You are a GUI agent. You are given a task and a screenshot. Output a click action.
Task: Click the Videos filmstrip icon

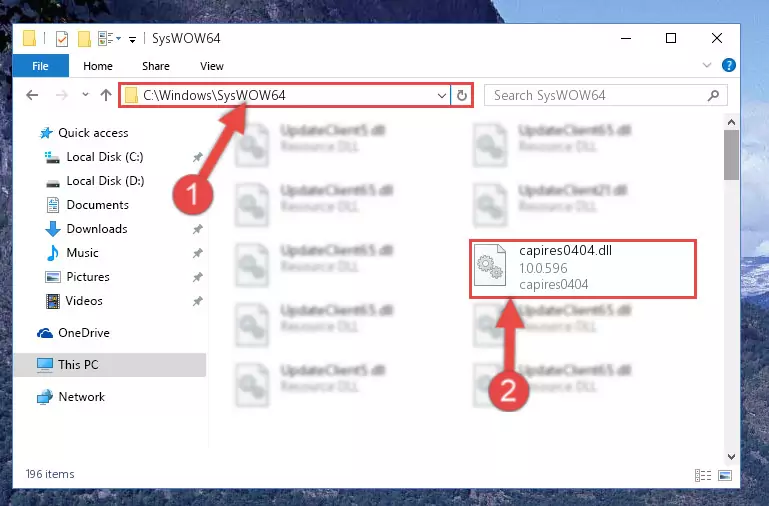tap(52, 301)
